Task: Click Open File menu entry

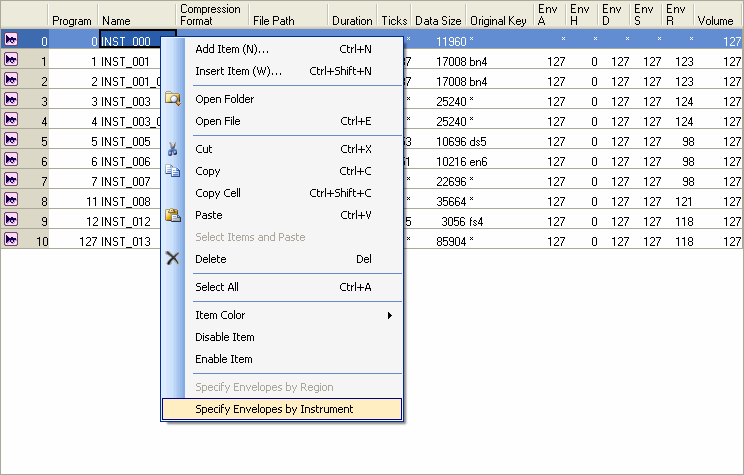Action: tap(217, 121)
